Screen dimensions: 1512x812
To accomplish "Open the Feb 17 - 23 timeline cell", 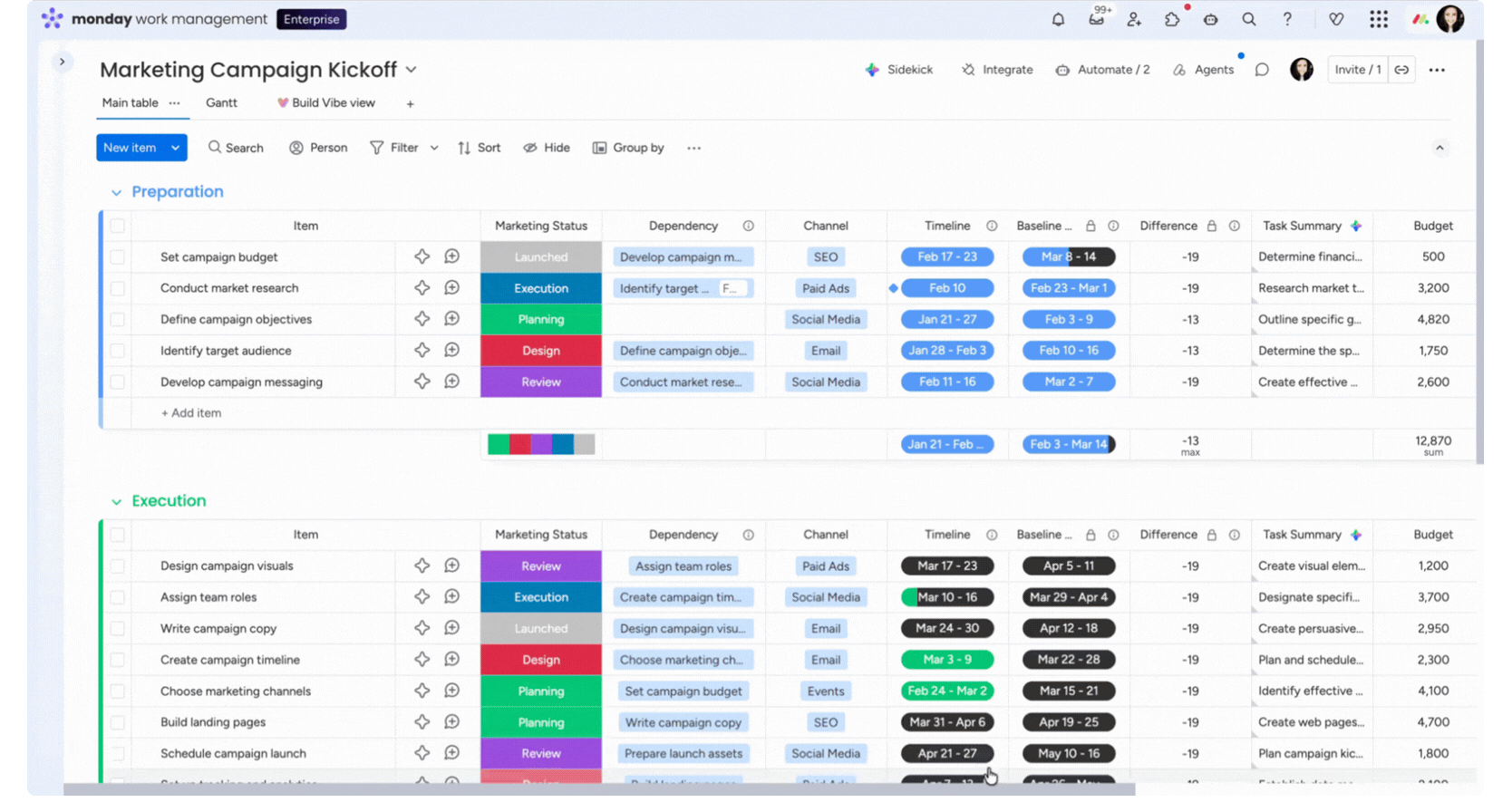I will pyautogui.click(x=946, y=257).
